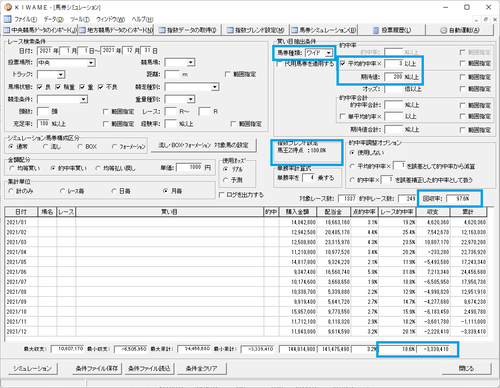Click the 指数データの取得 toolbar button

point(188,30)
